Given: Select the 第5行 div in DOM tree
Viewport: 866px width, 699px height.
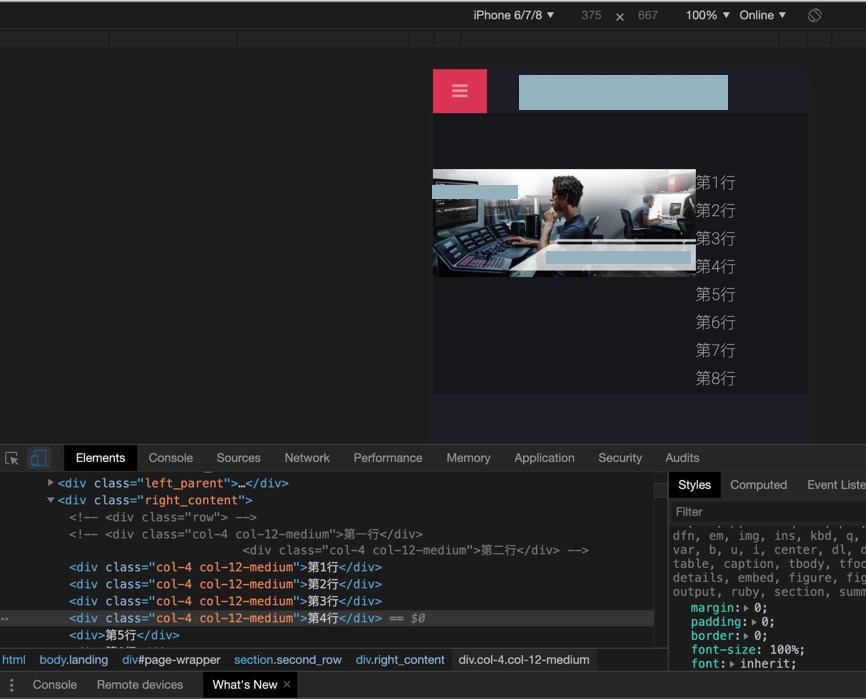Looking at the screenshot, I should 124,635.
